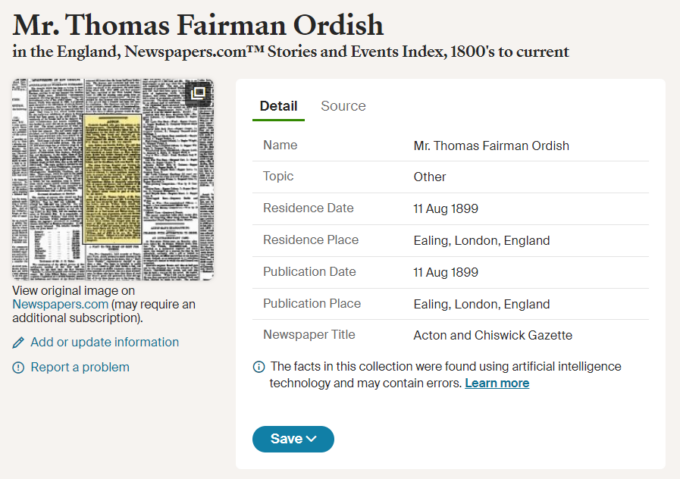Click the page heading Mr. Thomas Fairman Ordish

(198, 25)
